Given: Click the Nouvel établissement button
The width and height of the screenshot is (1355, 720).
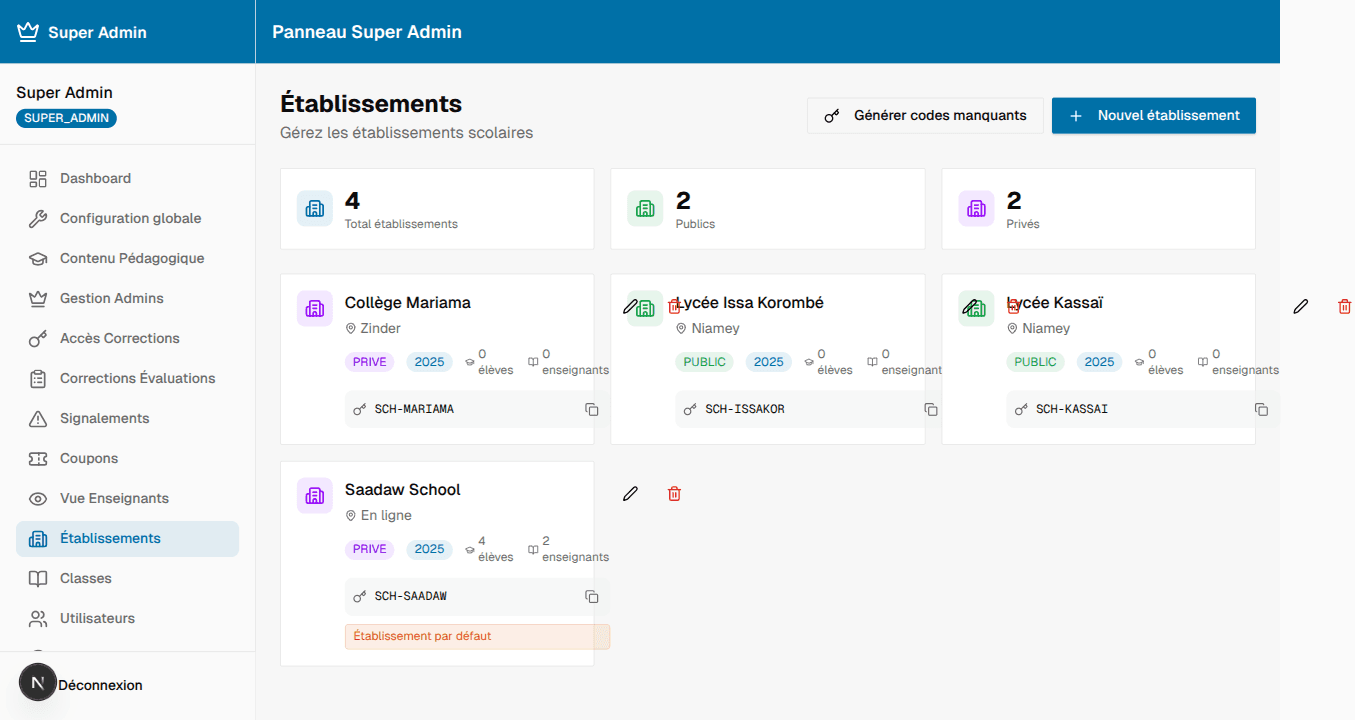Looking at the screenshot, I should [x=1154, y=116].
